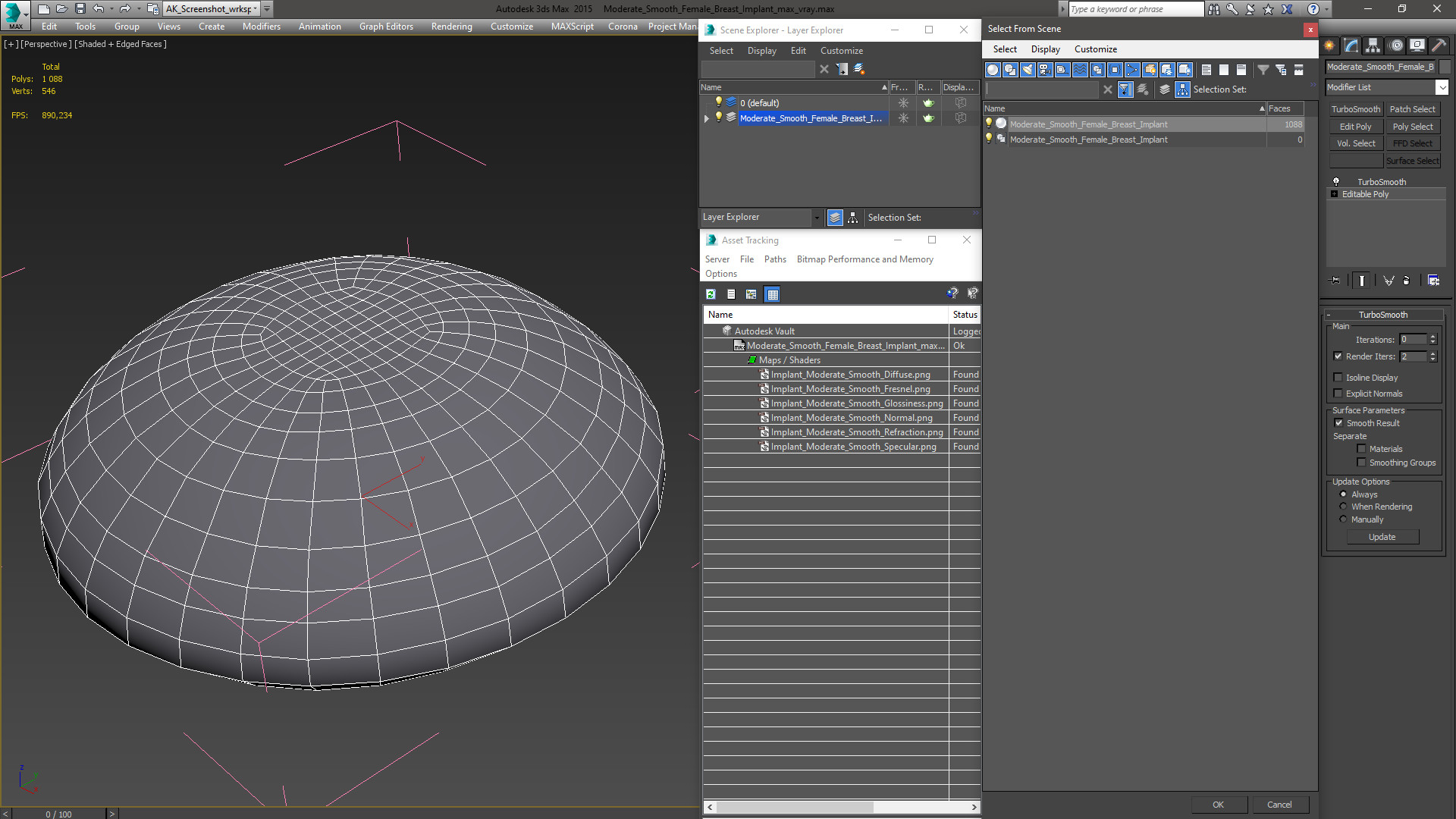Toggle Display Lights filter in Select From Scene
This screenshot has width=1456, height=819.
click(1028, 70)
